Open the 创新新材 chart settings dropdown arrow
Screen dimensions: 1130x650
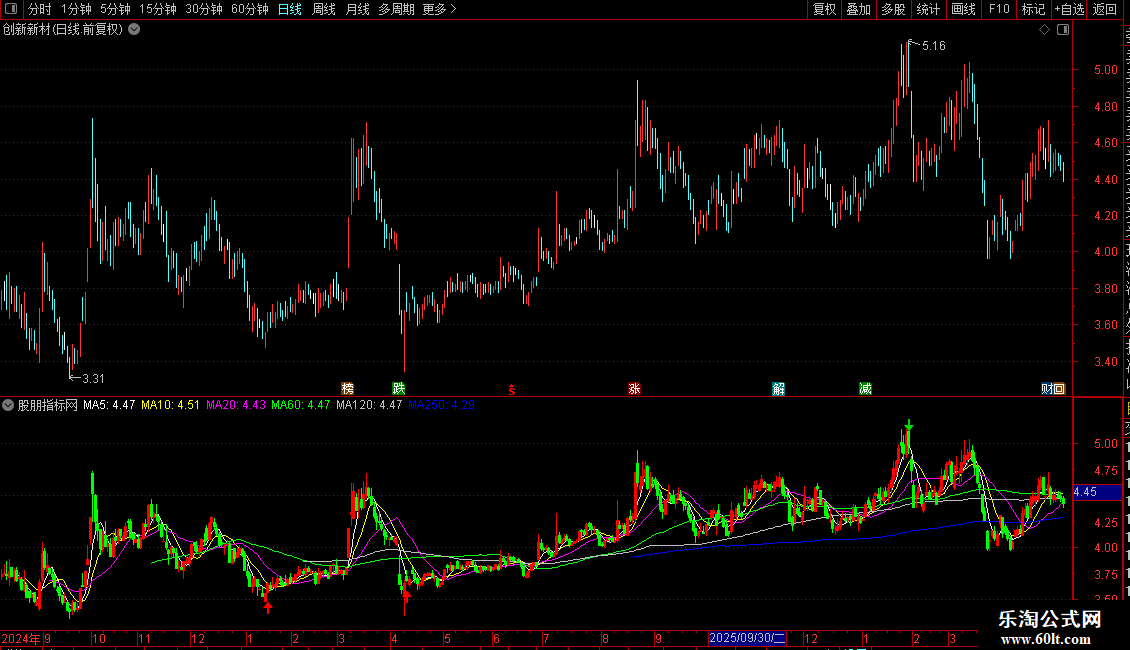[134, 30]
